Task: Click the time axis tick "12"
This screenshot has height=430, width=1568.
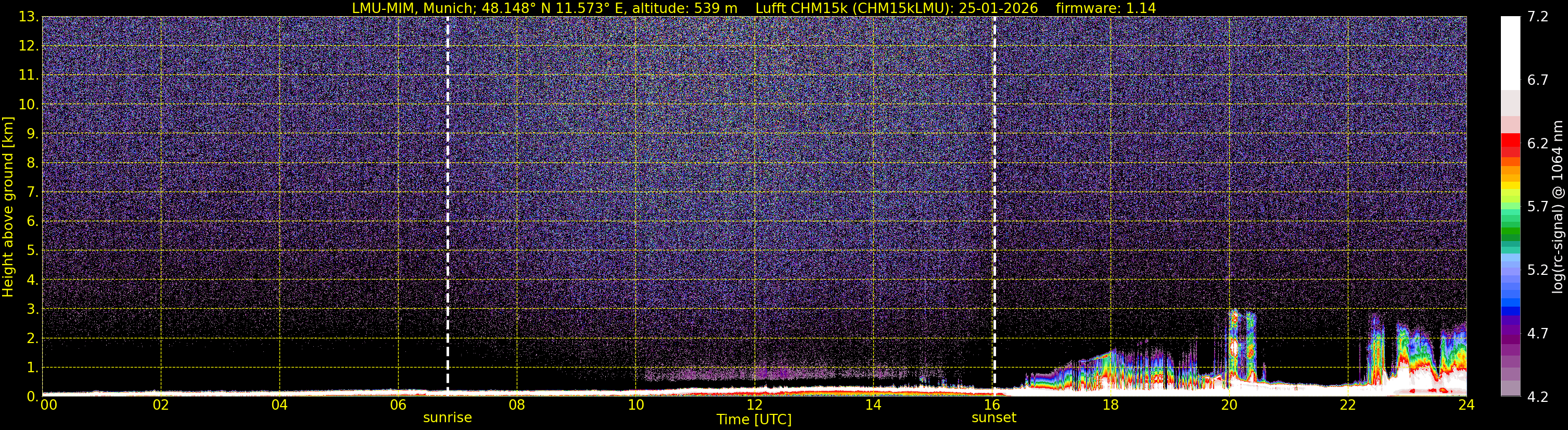Action: 754,405
